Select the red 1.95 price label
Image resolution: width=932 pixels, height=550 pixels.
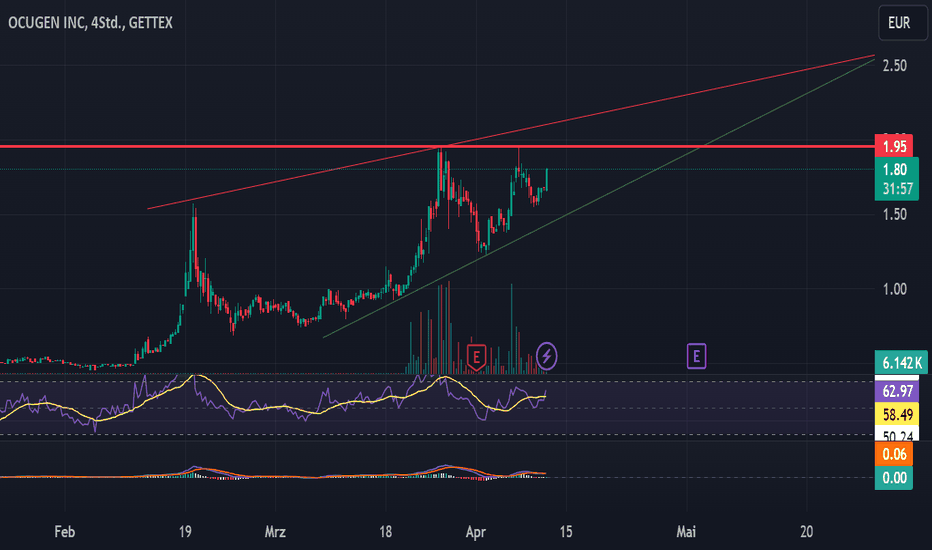(x=894, y=146)
